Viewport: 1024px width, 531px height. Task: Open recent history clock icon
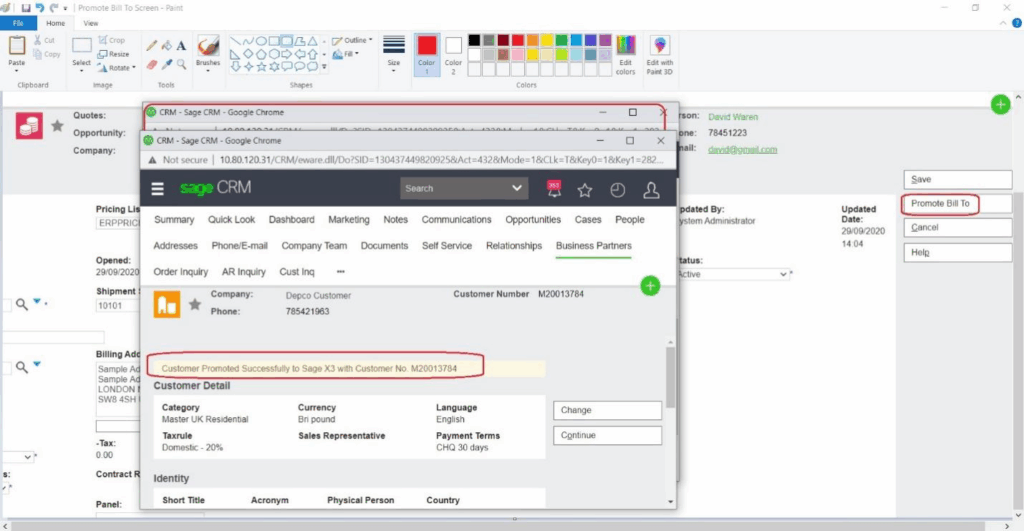[x=617, y=190]
